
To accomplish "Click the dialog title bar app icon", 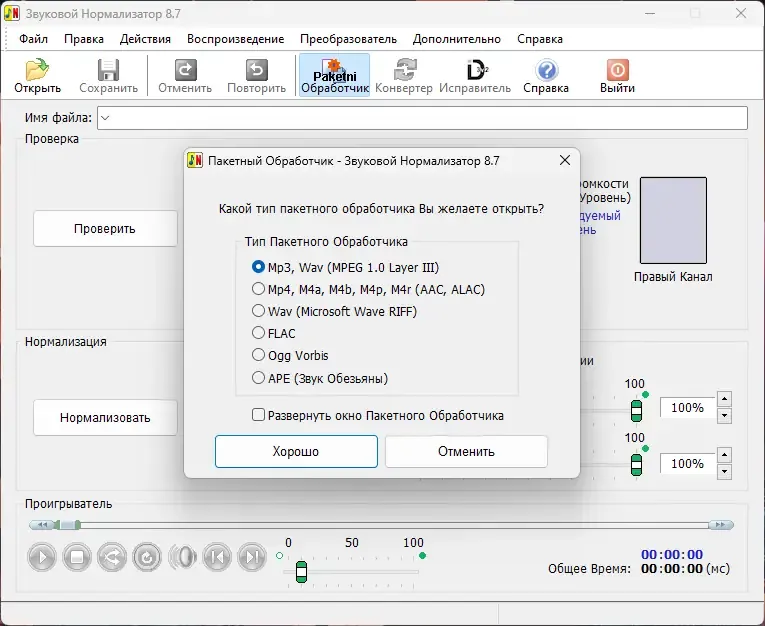I will pyautogui.click(x=195, y=161).
